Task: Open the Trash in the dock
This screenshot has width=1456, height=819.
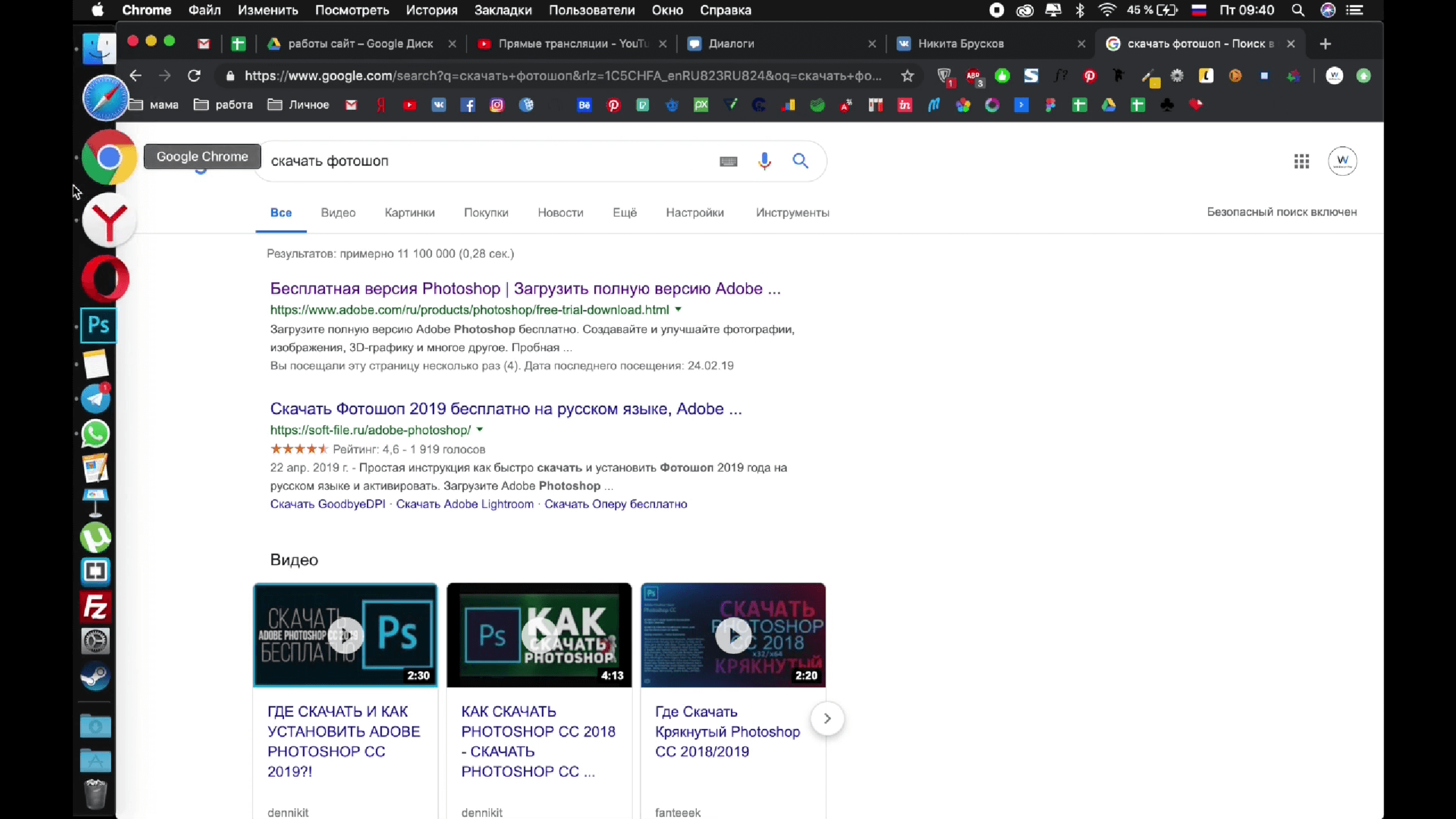Action: (x=95, y=794)
